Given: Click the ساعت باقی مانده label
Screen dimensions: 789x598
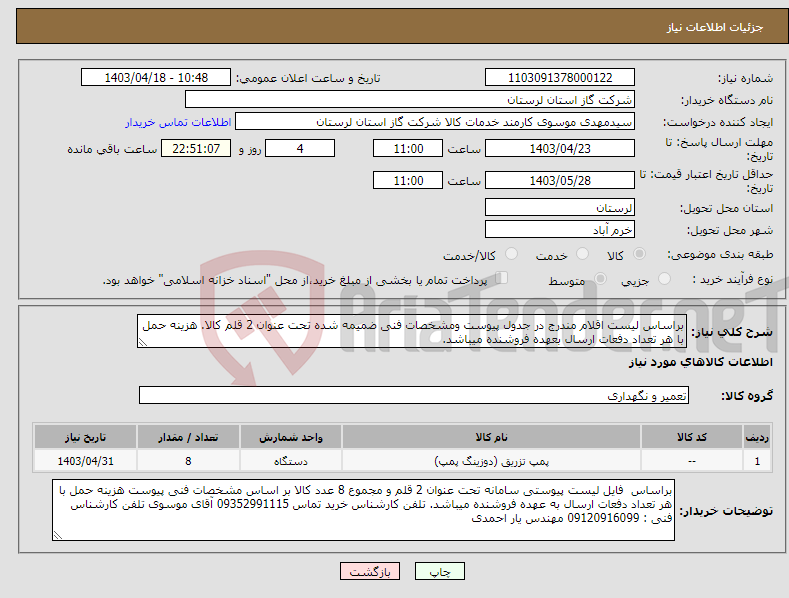Looking at the screenshot, I should tap(112, 149).
